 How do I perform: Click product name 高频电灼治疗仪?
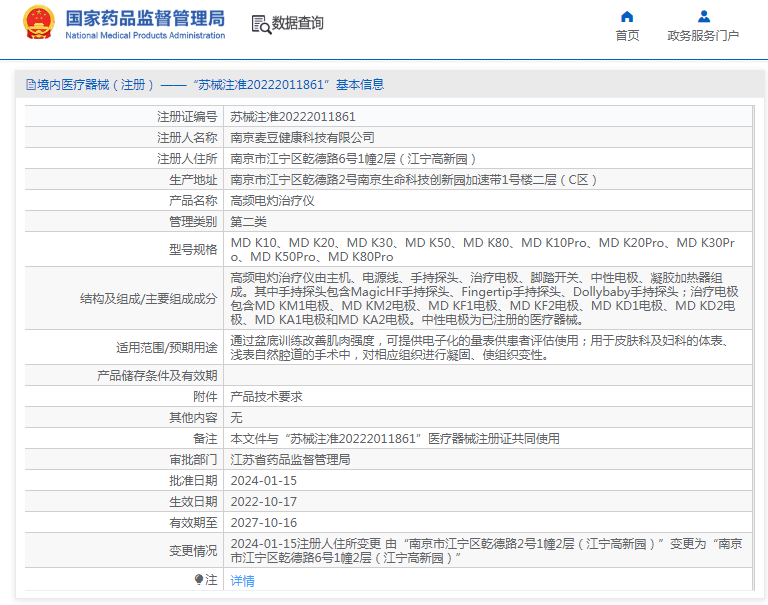tap(272, 201)
